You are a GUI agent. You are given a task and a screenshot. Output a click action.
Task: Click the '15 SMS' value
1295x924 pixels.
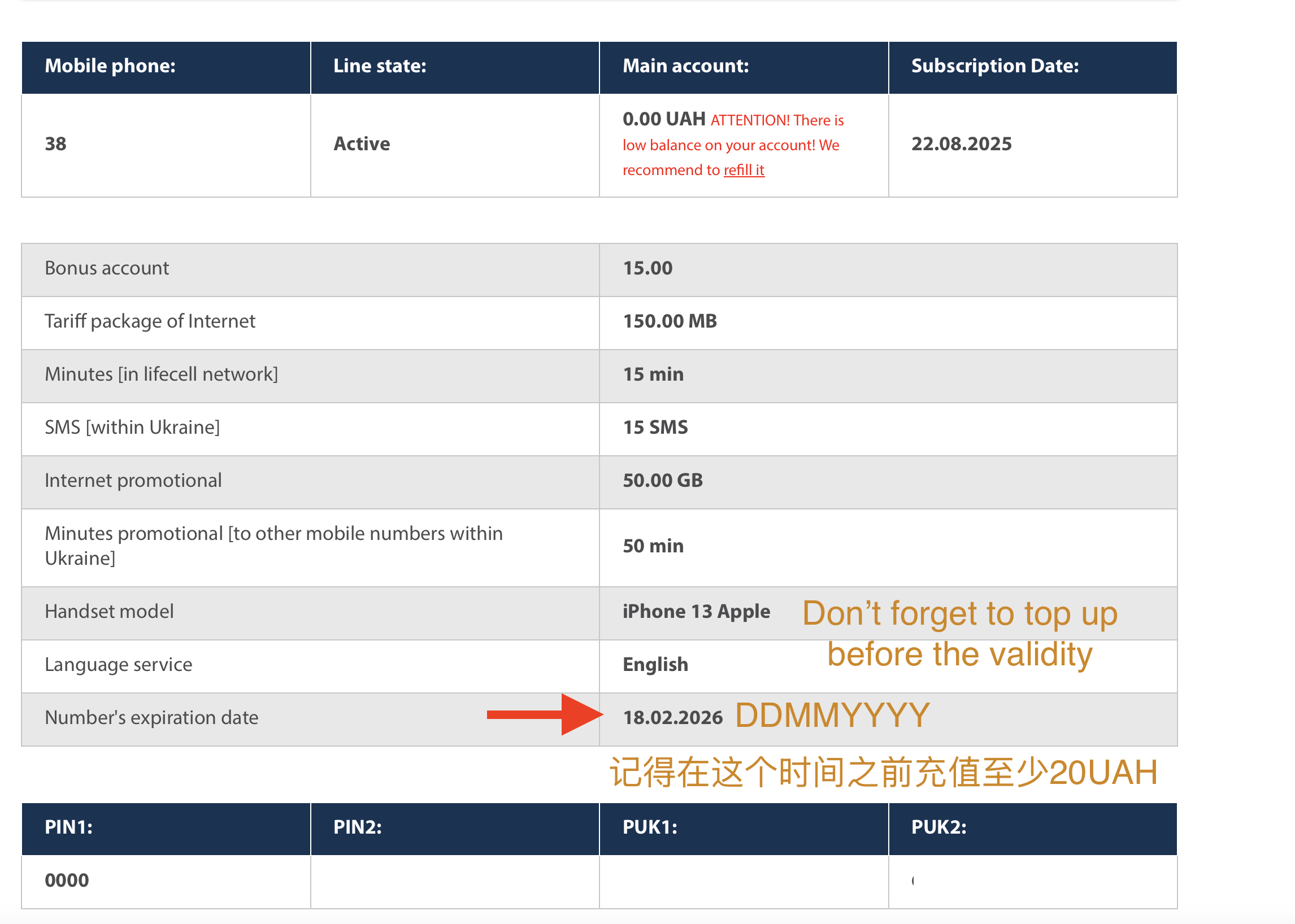pos(655,428)
